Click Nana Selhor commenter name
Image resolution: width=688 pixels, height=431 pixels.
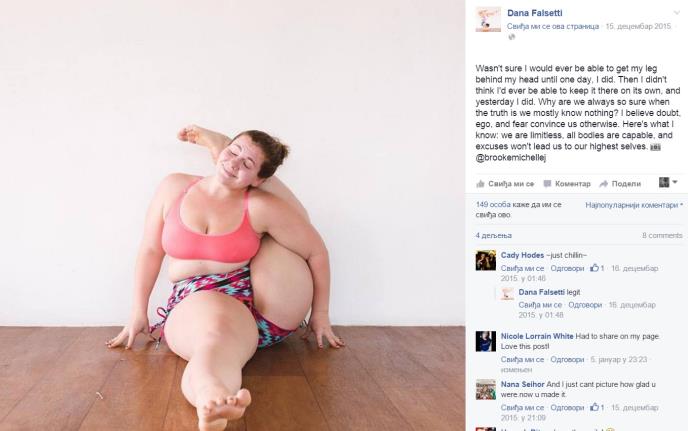523,384
